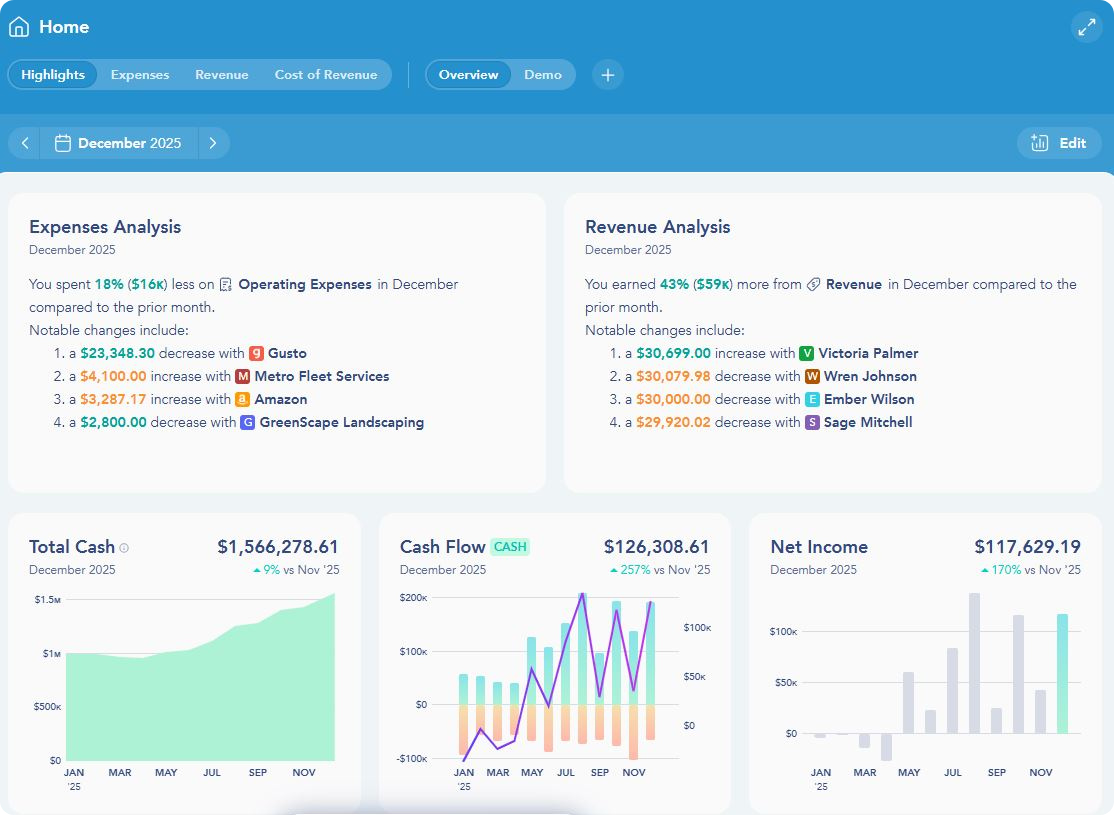Click the Victoria Palmer avatar icon
Viewport: 1114px width, 829px height.
click(x=806, y=353)
